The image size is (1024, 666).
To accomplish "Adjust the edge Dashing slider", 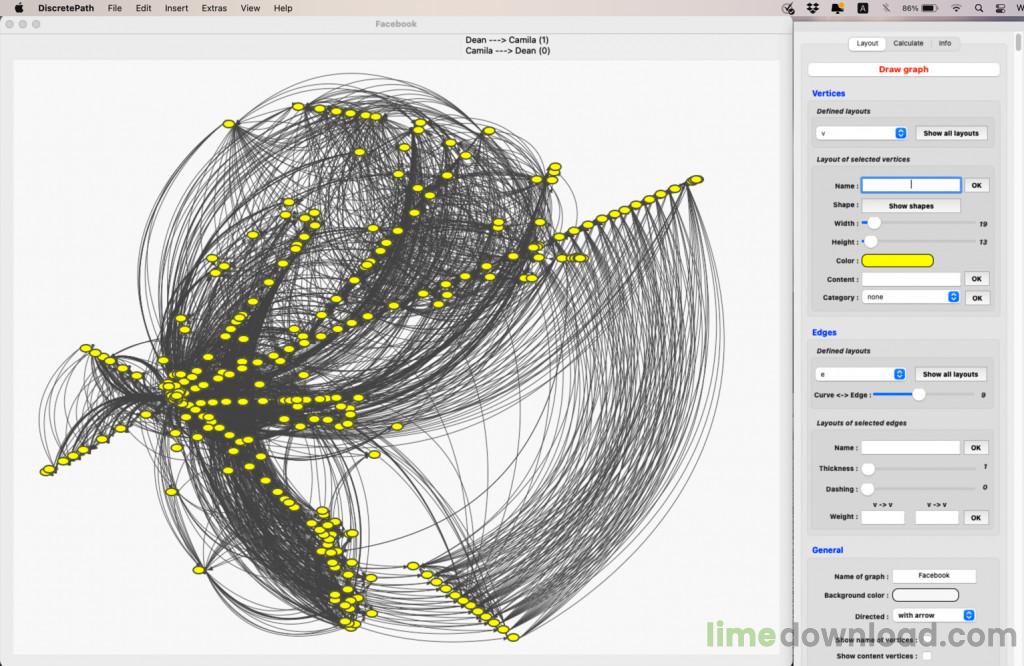I will click(867, 488).
